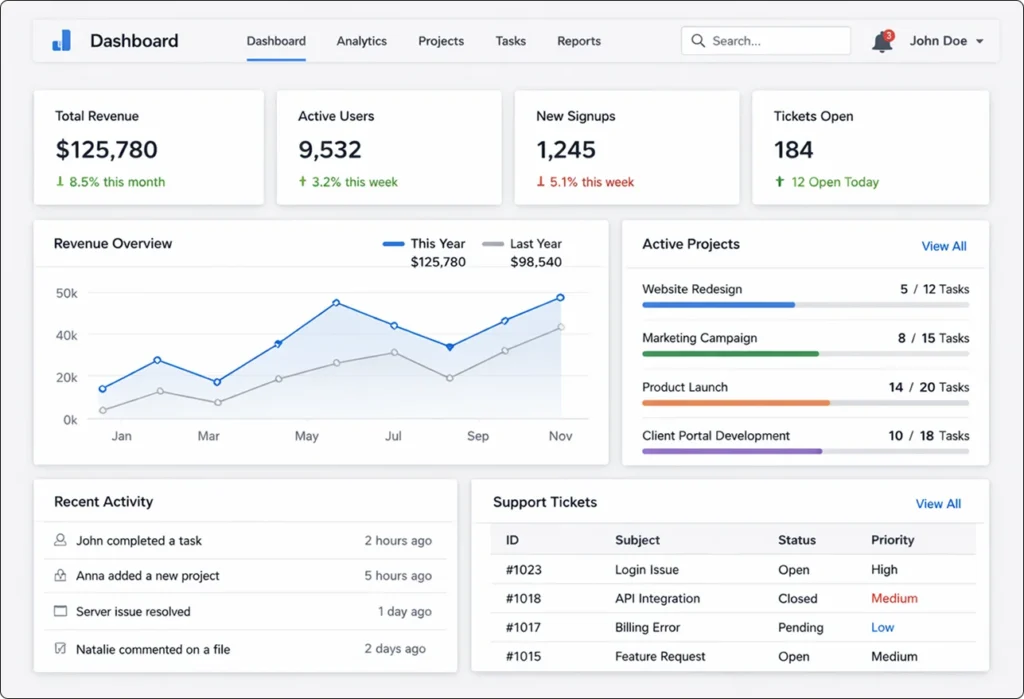The height and width of the screenshot is (699, 1024).
Task: Click icon beside Anna added a new project
Action: tap(60, 576)
